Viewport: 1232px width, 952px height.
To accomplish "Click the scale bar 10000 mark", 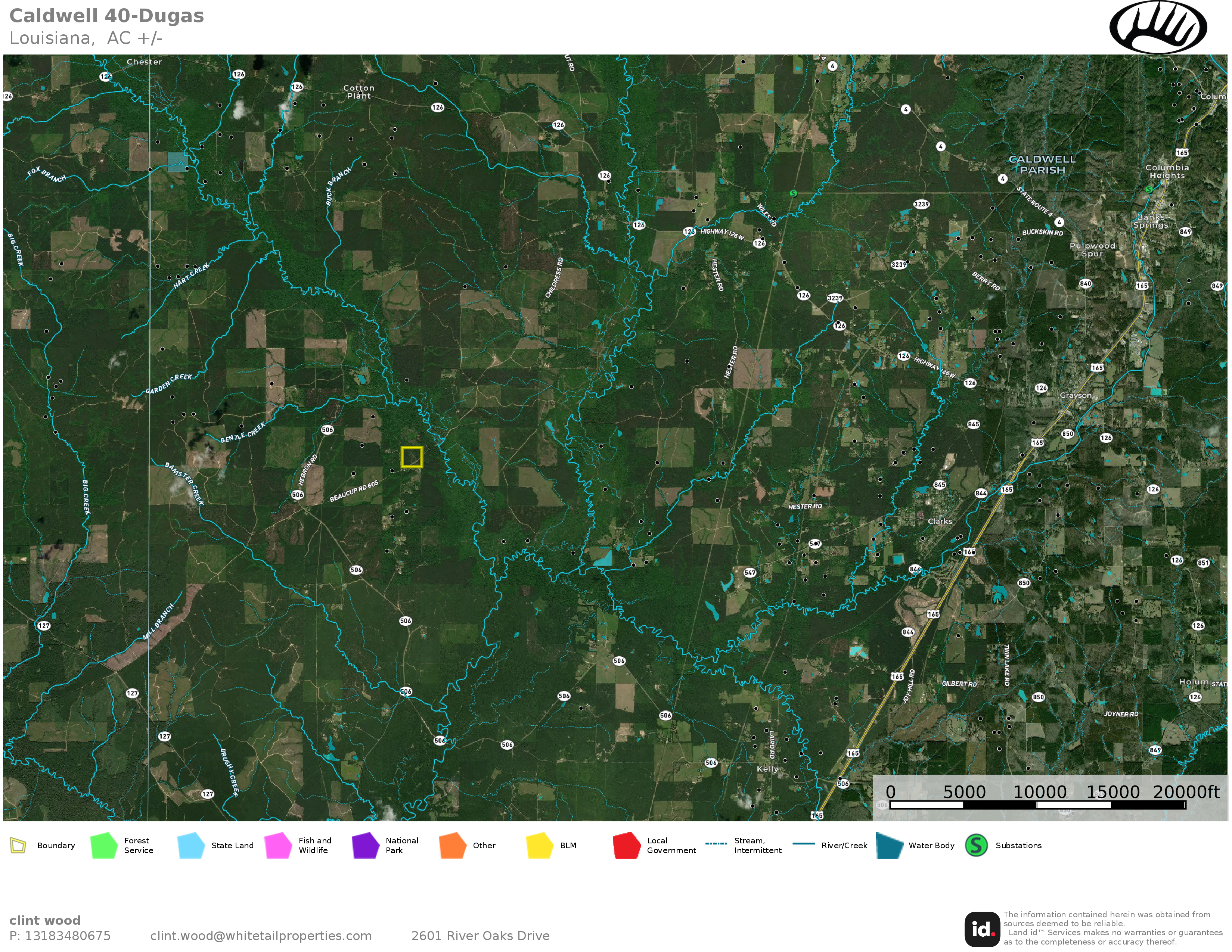I will (x=1039, y=792).
